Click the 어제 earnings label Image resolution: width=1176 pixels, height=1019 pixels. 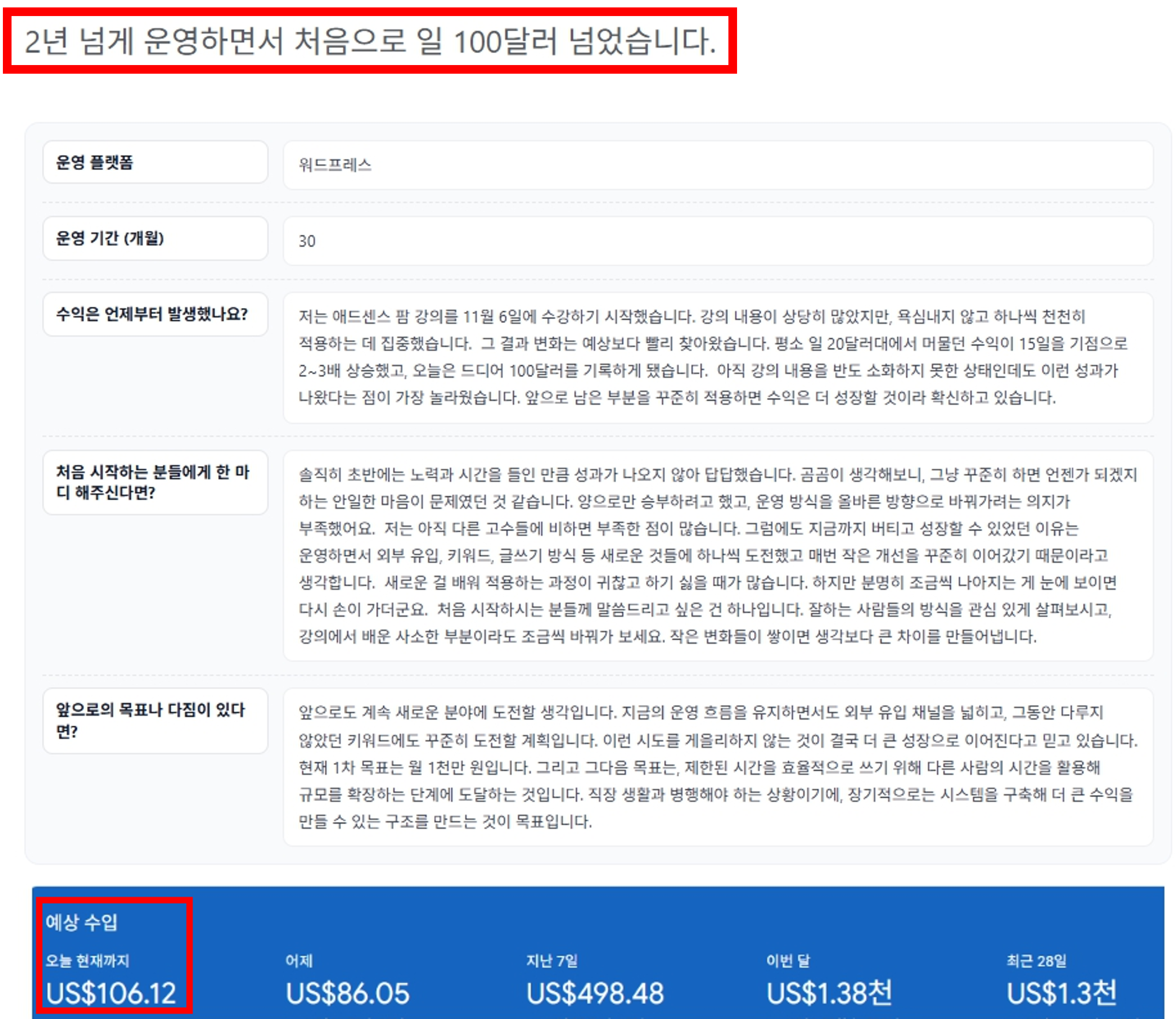click(299, 961)
